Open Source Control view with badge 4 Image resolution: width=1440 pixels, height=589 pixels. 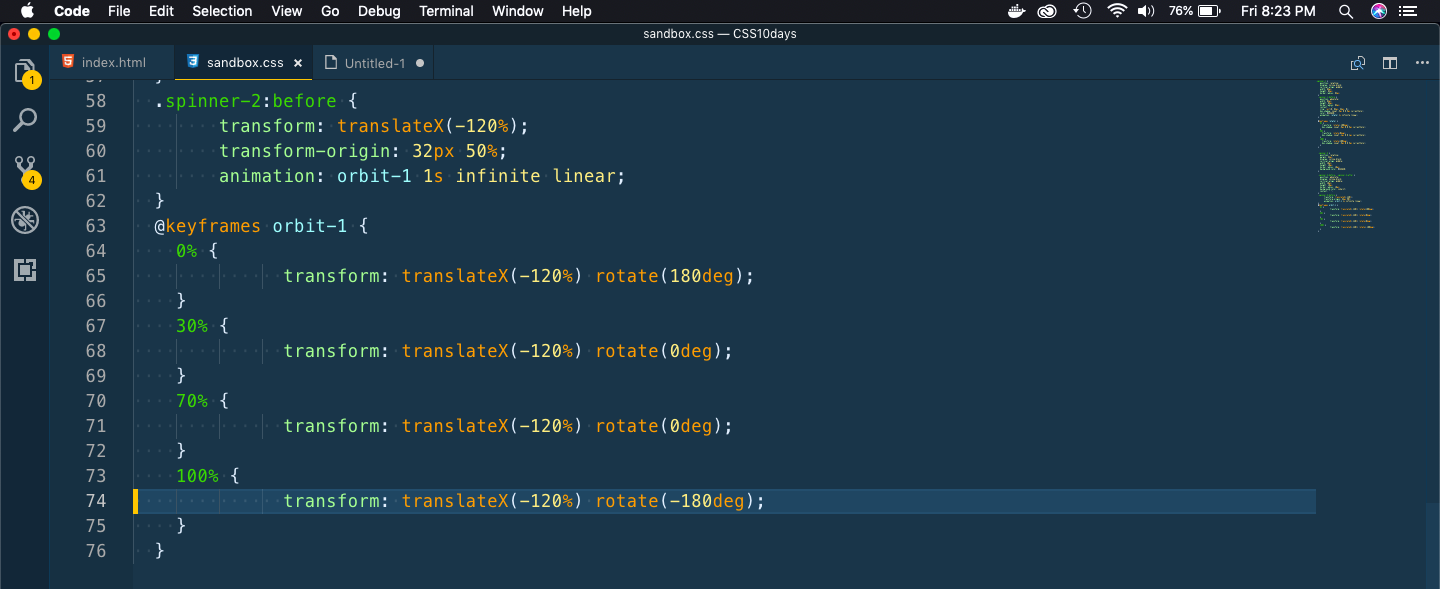tap(25, 170)
